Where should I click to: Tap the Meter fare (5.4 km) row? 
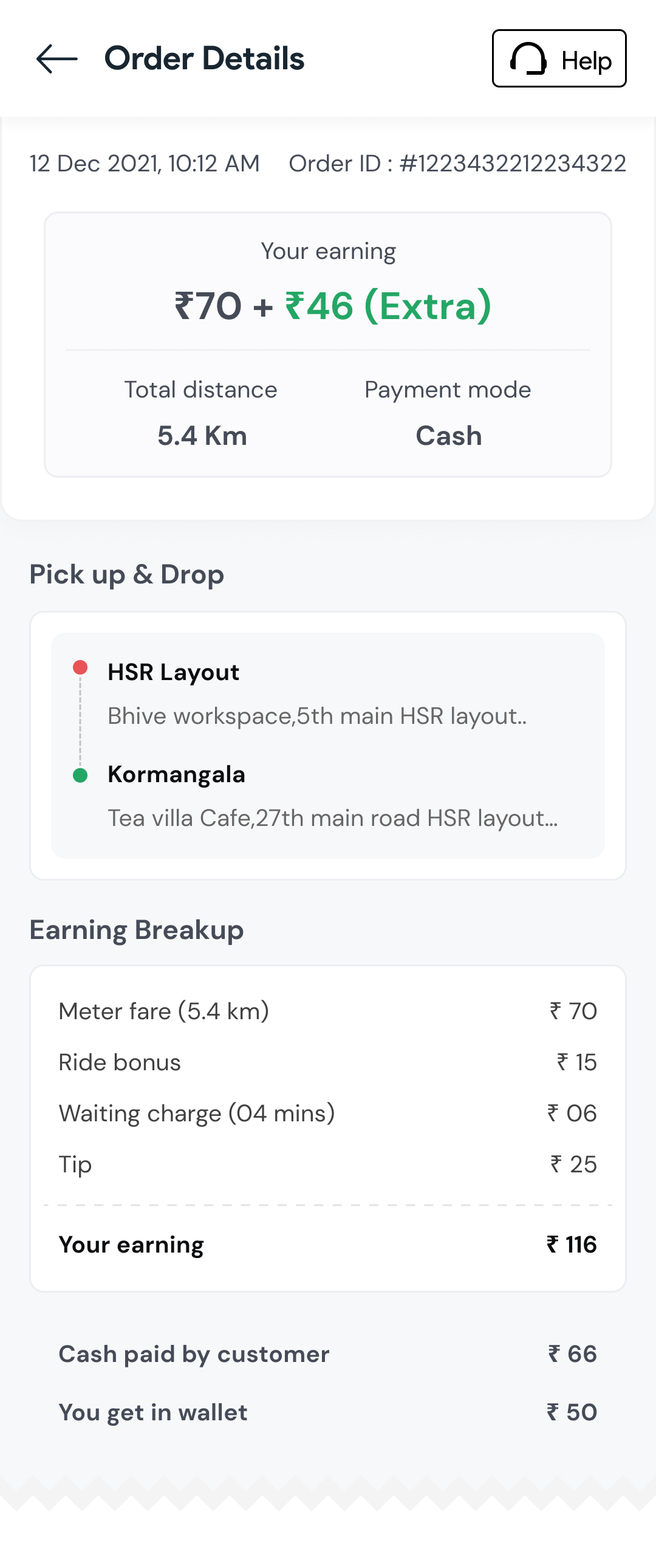(x=327, y=1011)
